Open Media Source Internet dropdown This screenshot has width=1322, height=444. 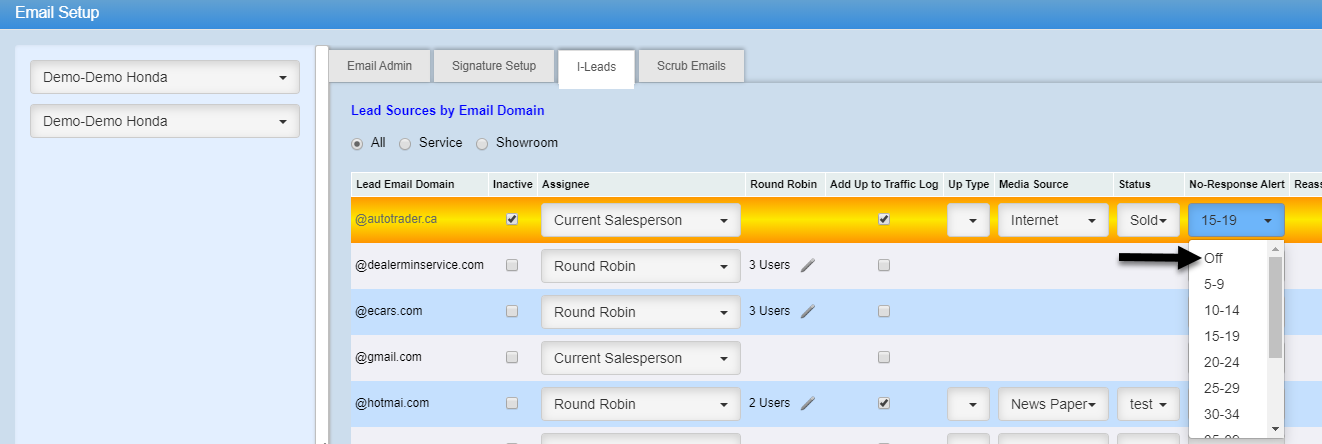(1052, 220)
